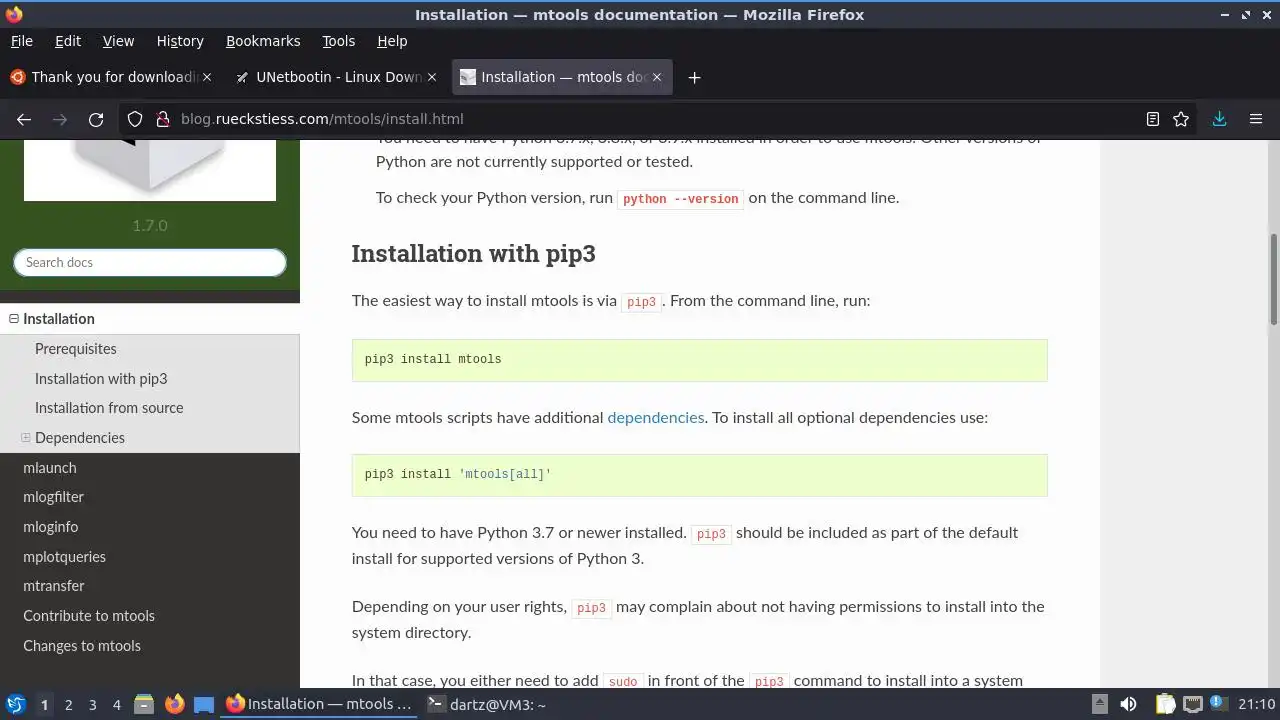
Task: Toggle reader view for the page
Action: [1152, 119]
